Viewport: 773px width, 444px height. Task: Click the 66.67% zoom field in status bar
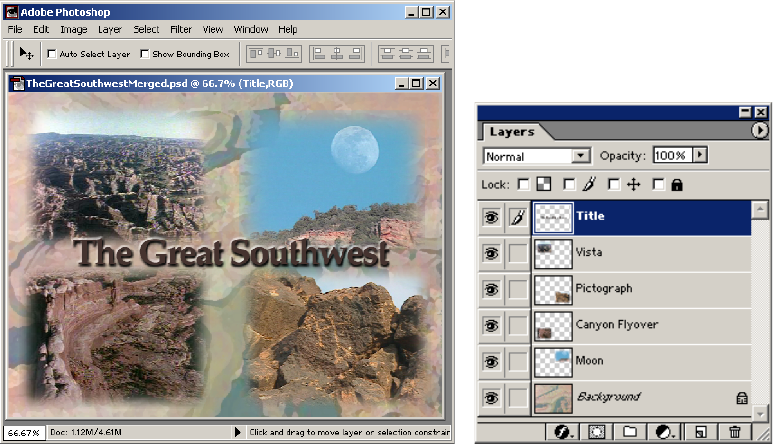[x=24, y=433]
